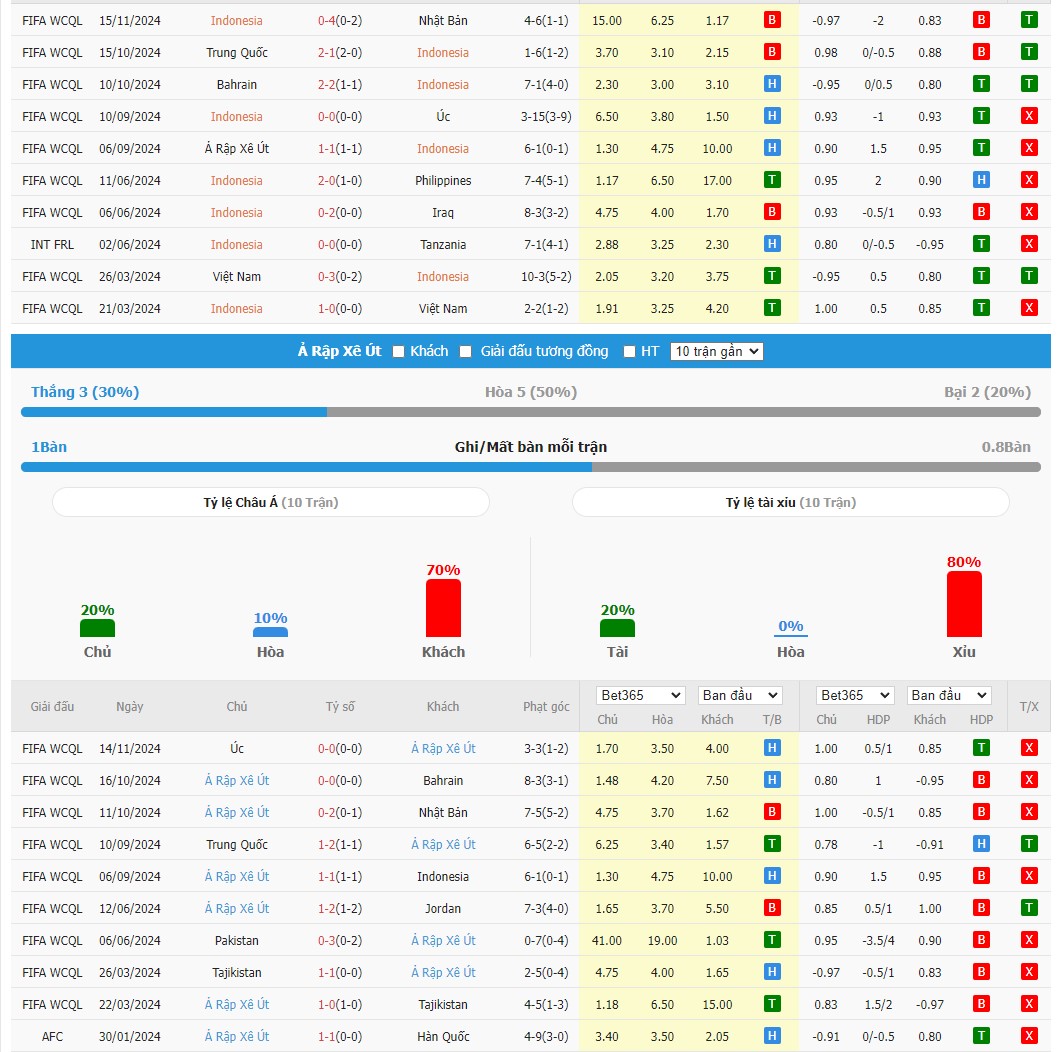
Task: Enable Giải đấu tương đồng checkbox
Action: click(x=466, y=352)
